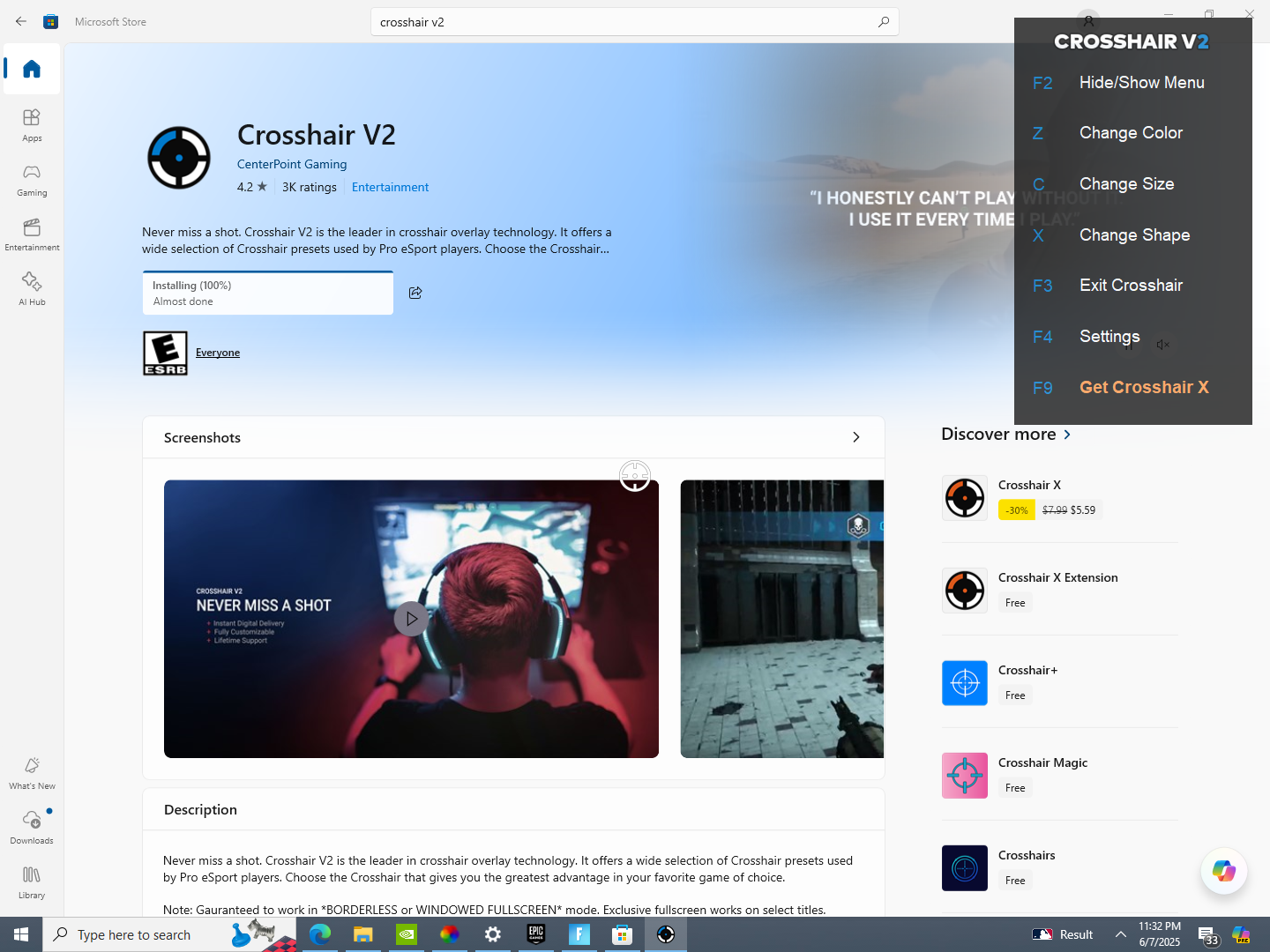
Task: Open File Explorer from the taskbar
Action: click(x=363, y=934)
